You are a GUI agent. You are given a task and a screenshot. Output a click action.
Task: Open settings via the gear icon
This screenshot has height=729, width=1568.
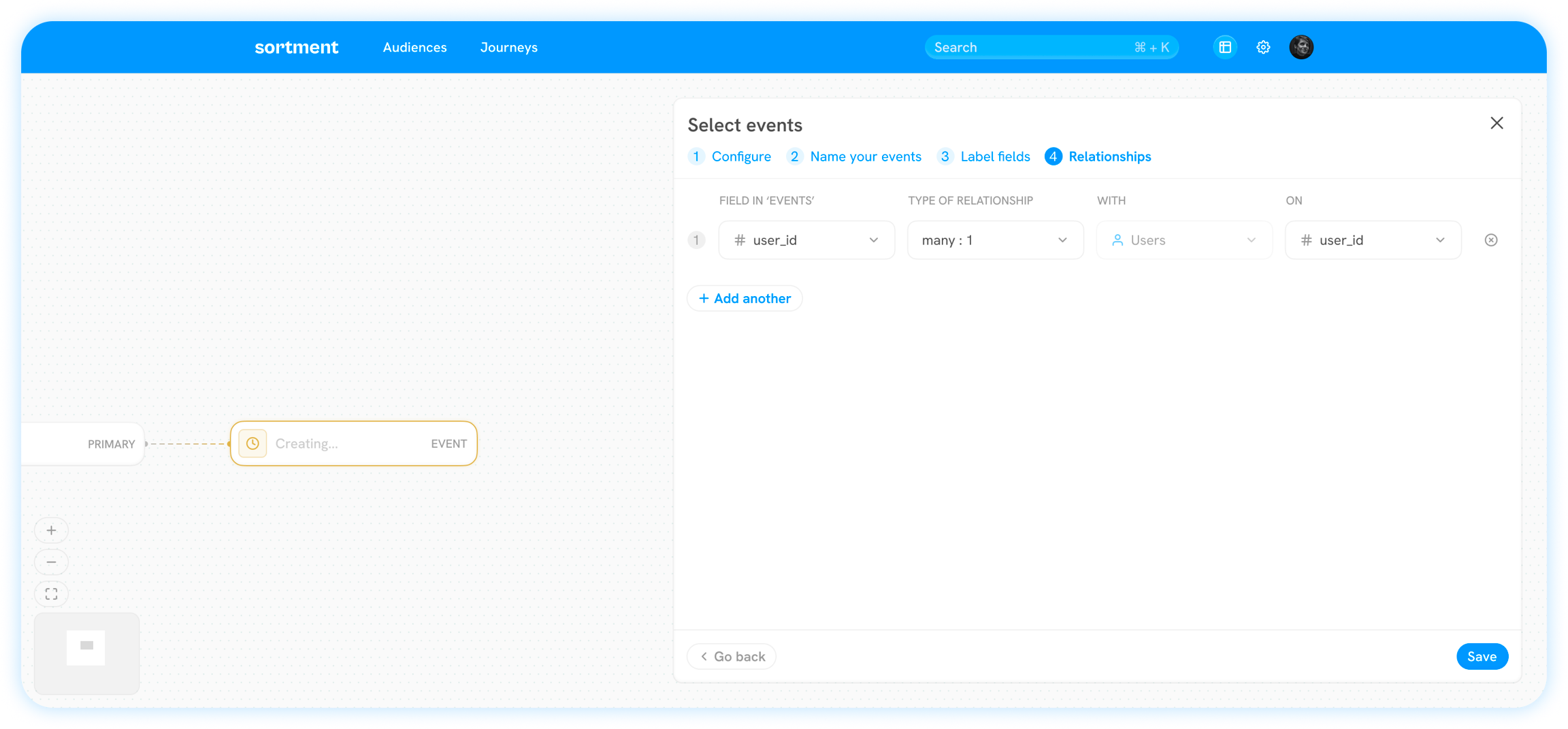(x=1263, y=47)
